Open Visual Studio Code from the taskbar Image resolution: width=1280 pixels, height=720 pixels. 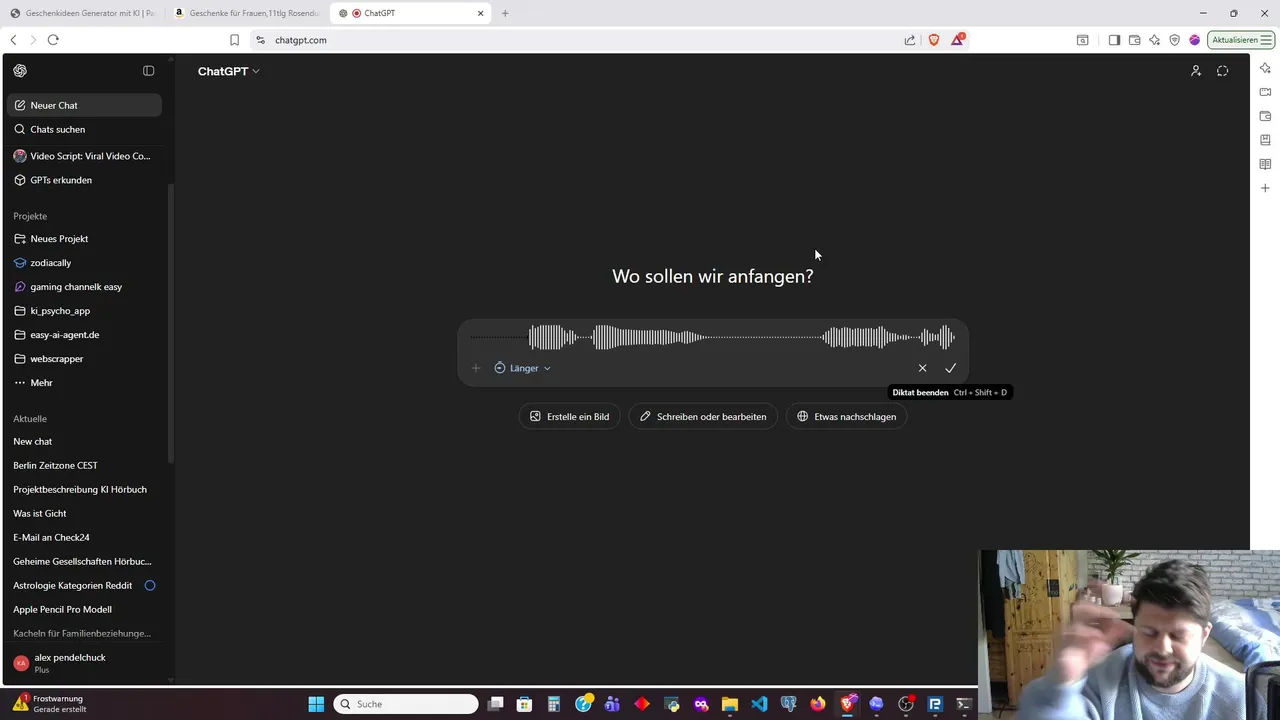(x=759, y=704)
